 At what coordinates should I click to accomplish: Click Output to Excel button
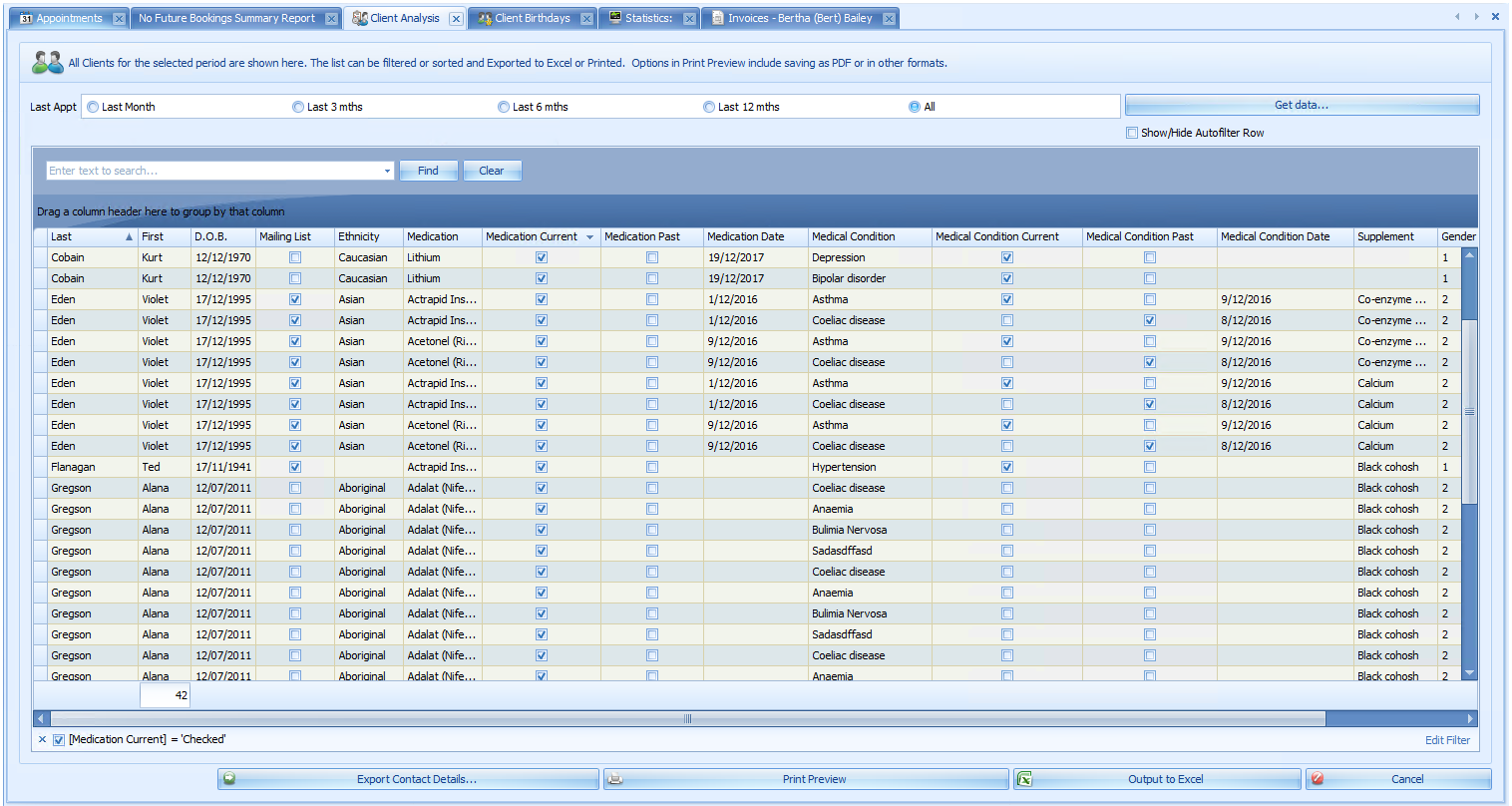coord(1157,779)
